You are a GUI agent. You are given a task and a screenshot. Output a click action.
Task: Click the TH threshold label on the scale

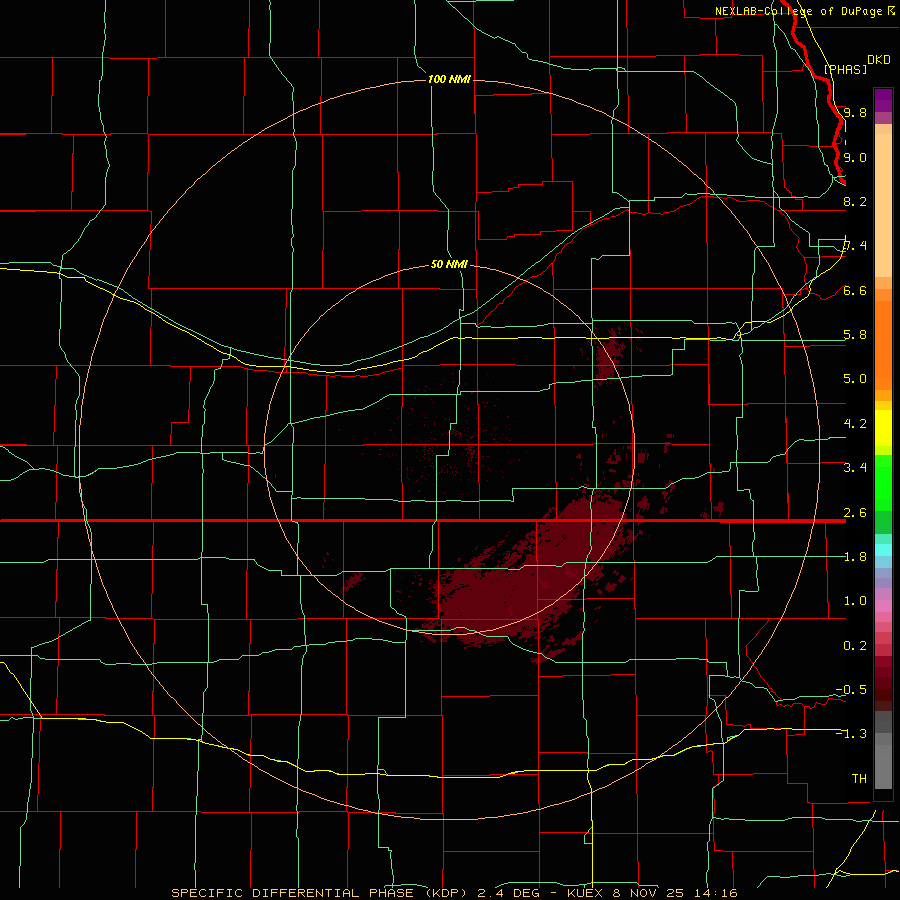tap(859, 778)
